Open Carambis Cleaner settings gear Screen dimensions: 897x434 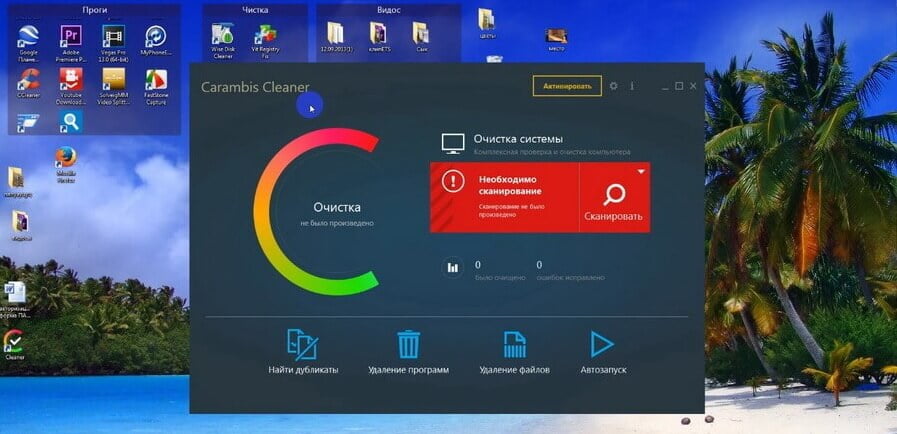[x=613, y=86]
